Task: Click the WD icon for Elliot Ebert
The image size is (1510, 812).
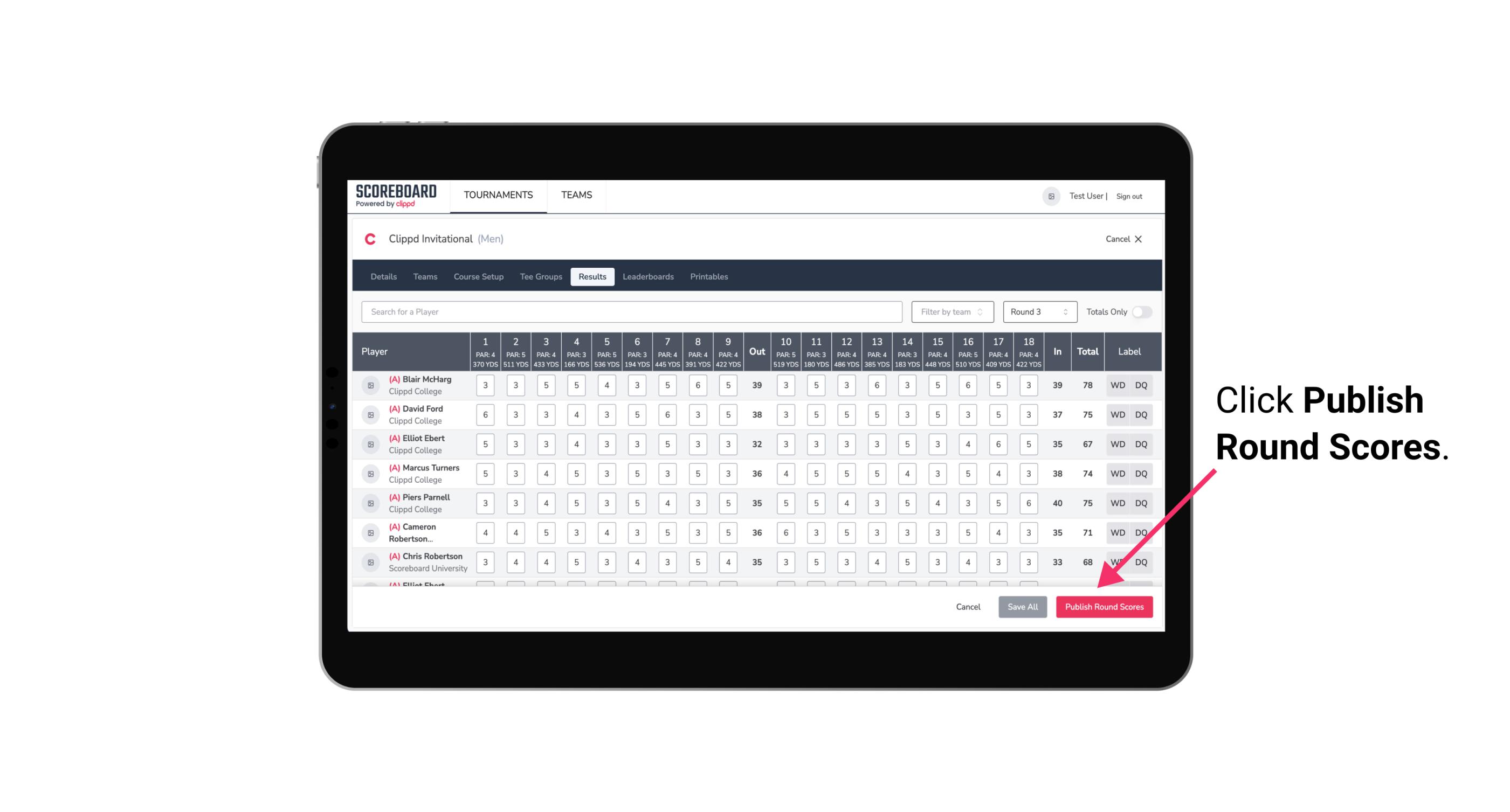Action: pyautogui.click(x=1117, y=444)
